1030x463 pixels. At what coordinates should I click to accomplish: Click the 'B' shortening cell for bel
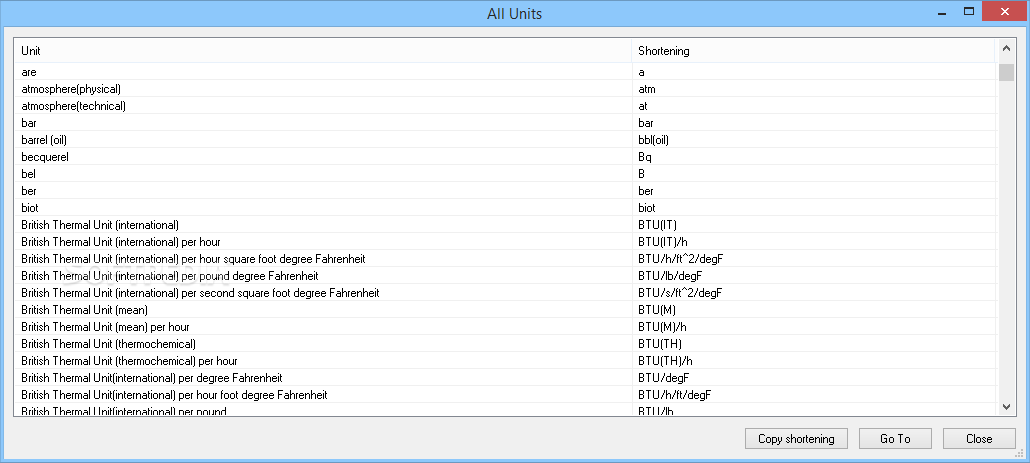point(813,174)
